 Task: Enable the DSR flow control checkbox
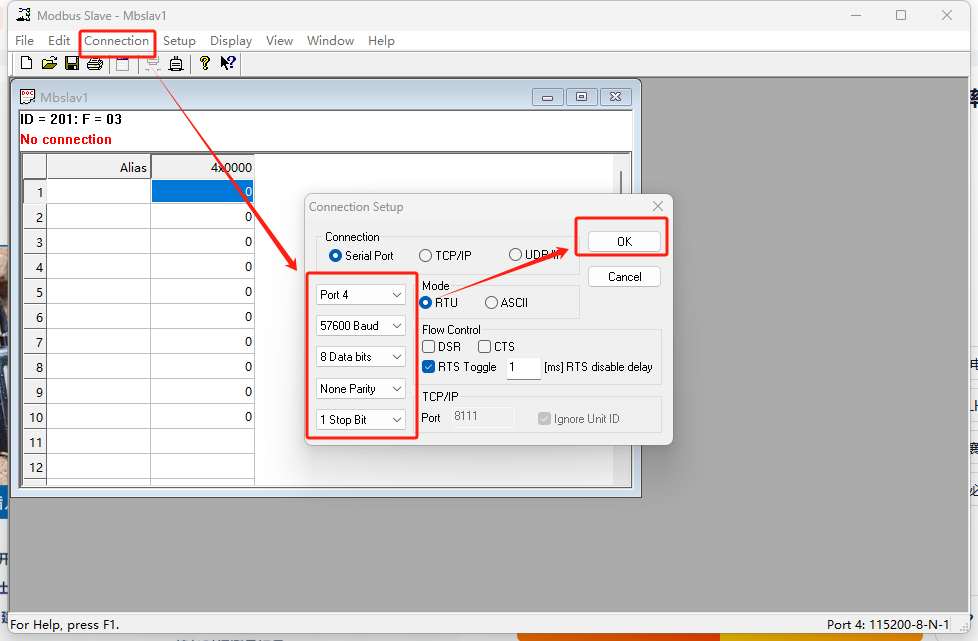point(429,347)
